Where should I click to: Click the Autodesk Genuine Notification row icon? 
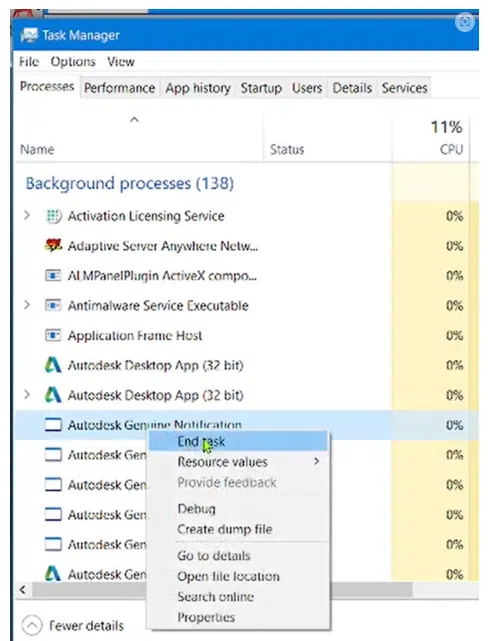coord(53,425)
